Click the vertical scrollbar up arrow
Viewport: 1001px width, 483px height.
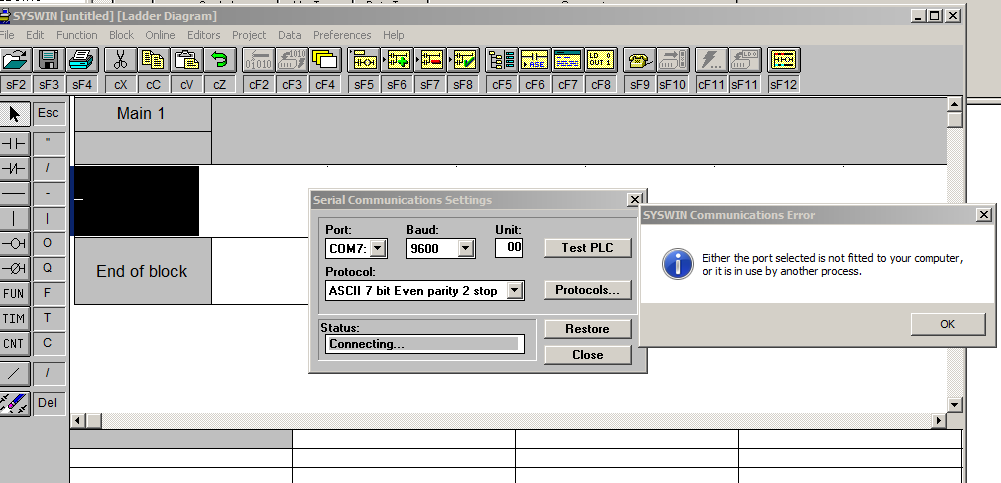pyautogui.click(x=954, y=104)
